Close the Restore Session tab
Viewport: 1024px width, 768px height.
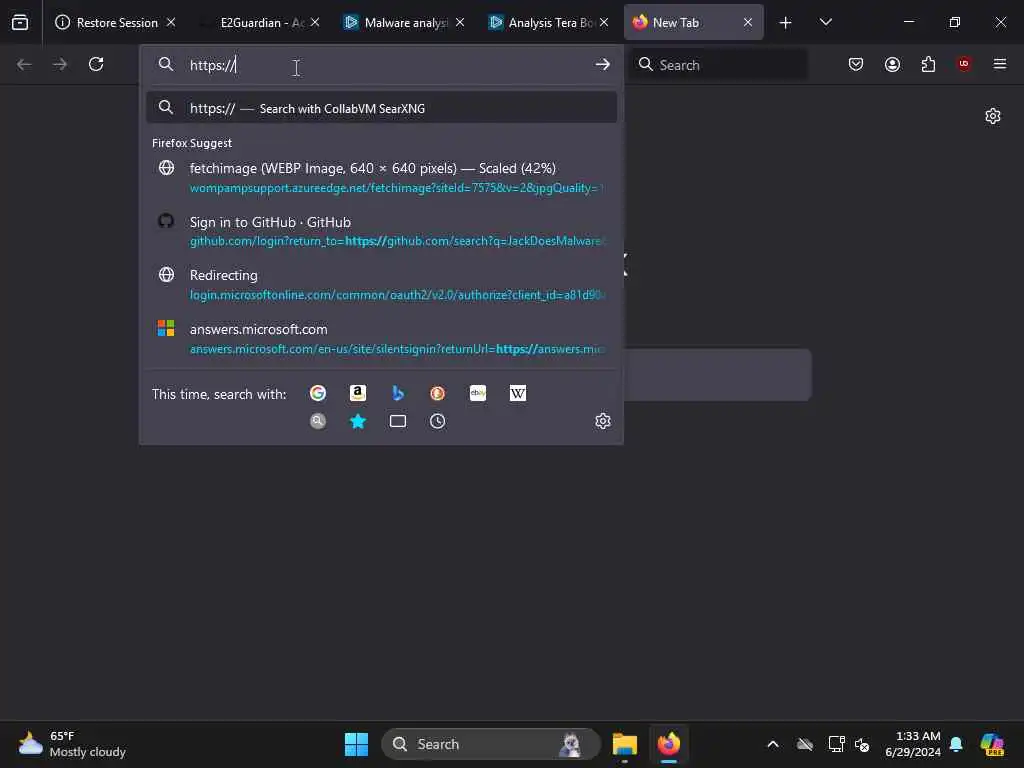[x=171, y=22]
